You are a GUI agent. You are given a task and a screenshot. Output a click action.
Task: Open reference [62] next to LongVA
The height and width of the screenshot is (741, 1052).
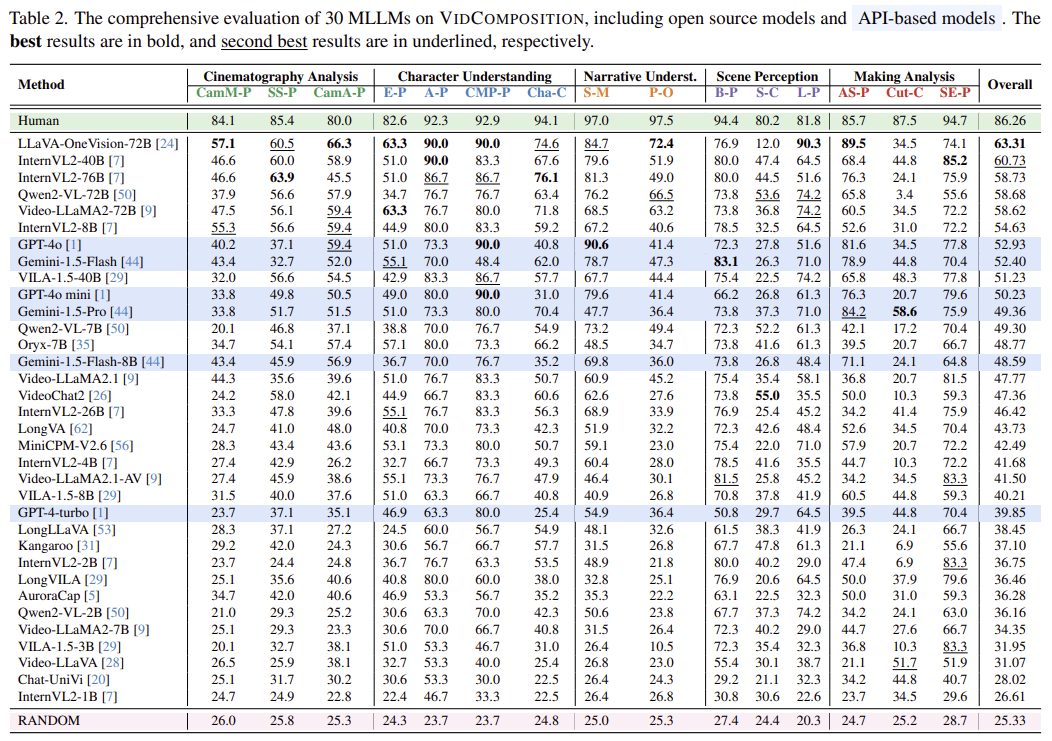(81, 429)
